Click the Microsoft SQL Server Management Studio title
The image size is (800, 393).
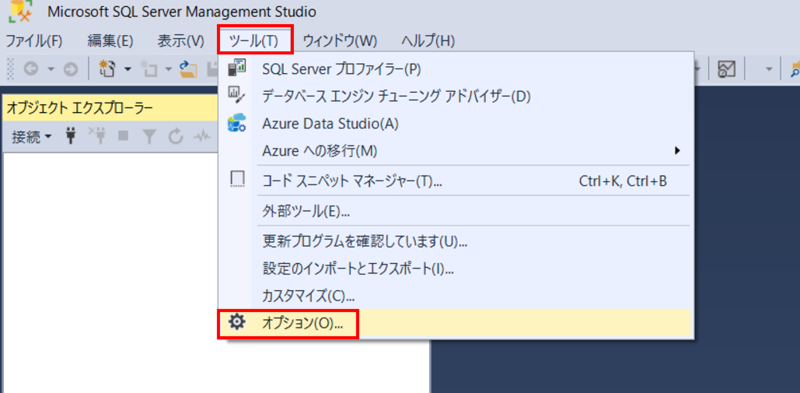(182, 11)
